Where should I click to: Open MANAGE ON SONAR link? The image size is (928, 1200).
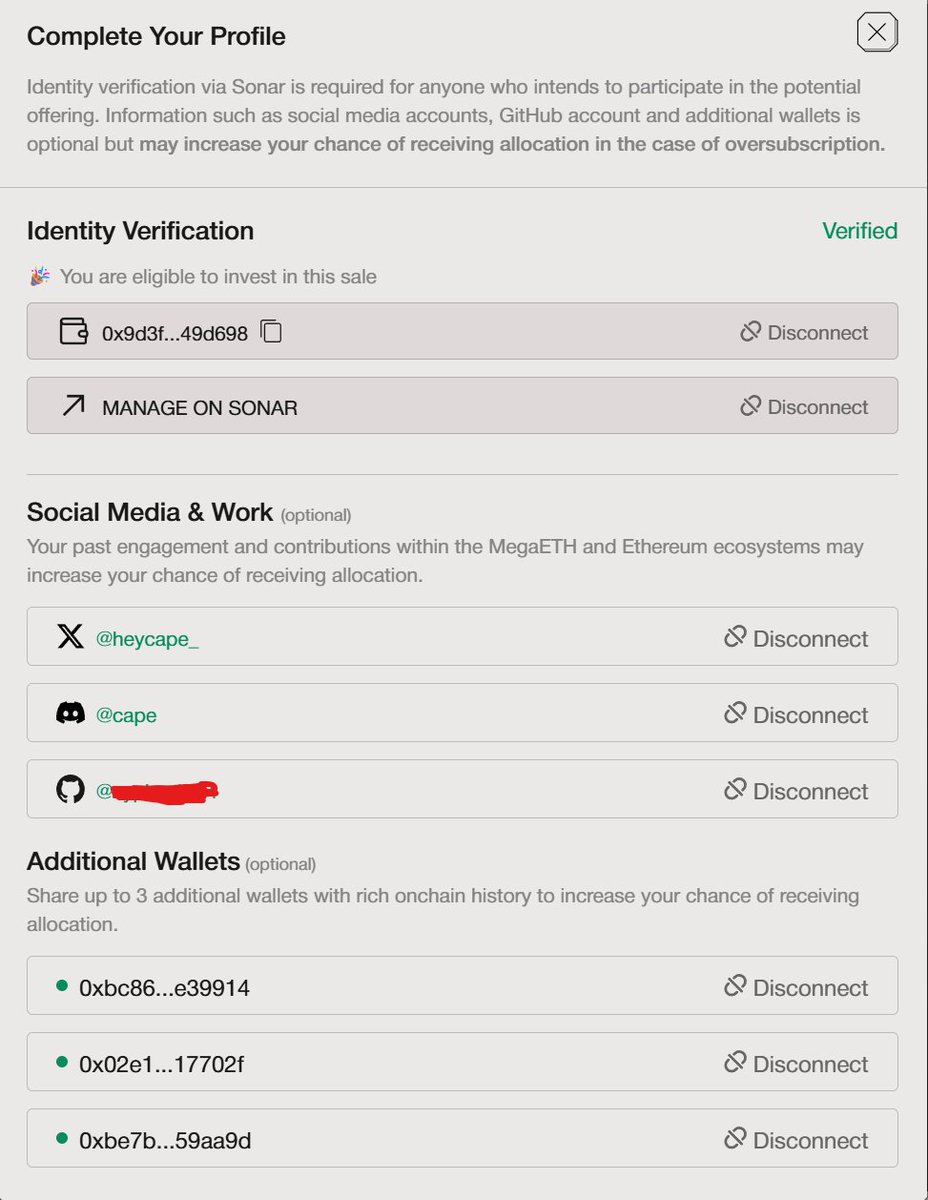click(199, 408)
